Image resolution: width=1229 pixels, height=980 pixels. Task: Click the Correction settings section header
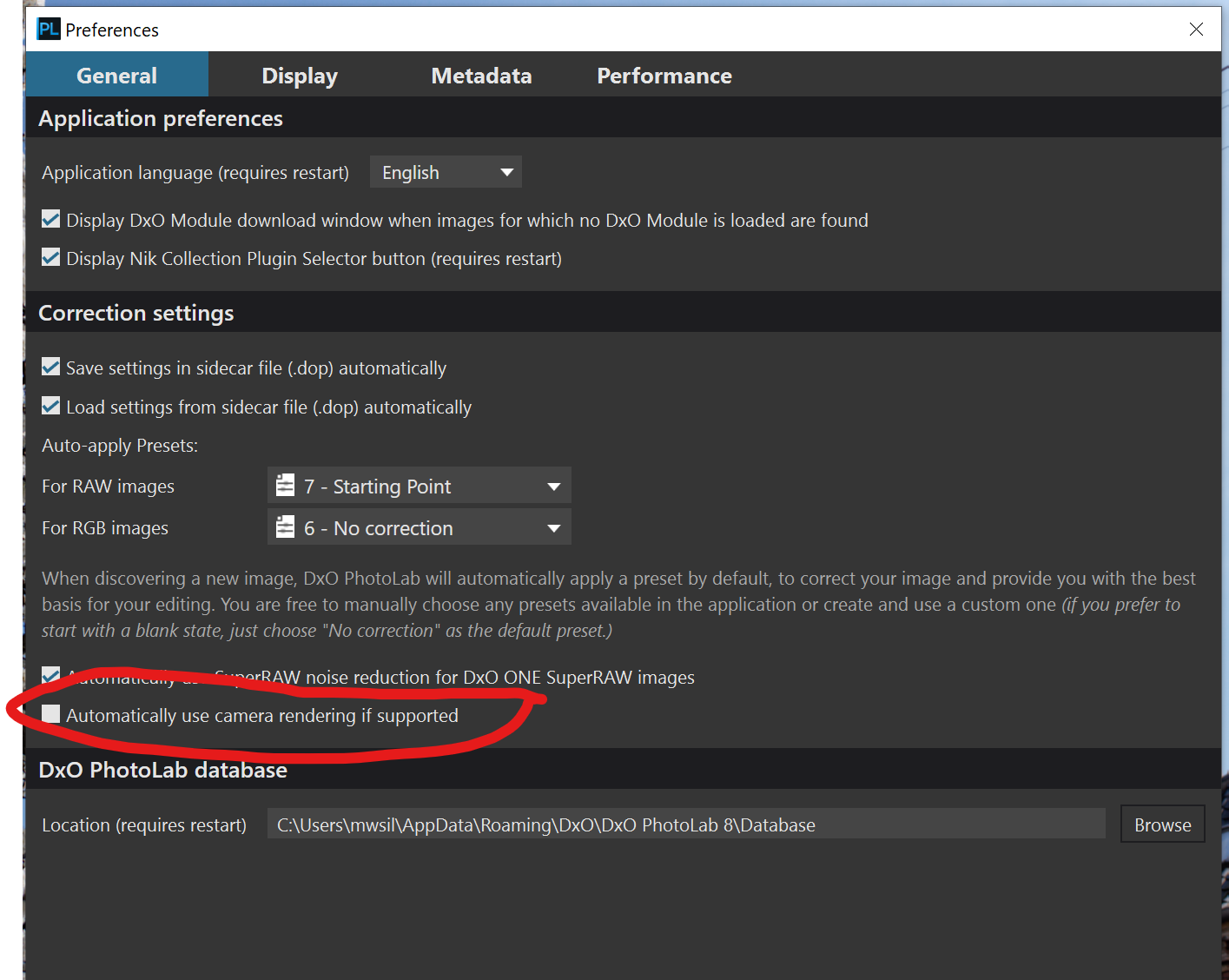click(136, 313)
